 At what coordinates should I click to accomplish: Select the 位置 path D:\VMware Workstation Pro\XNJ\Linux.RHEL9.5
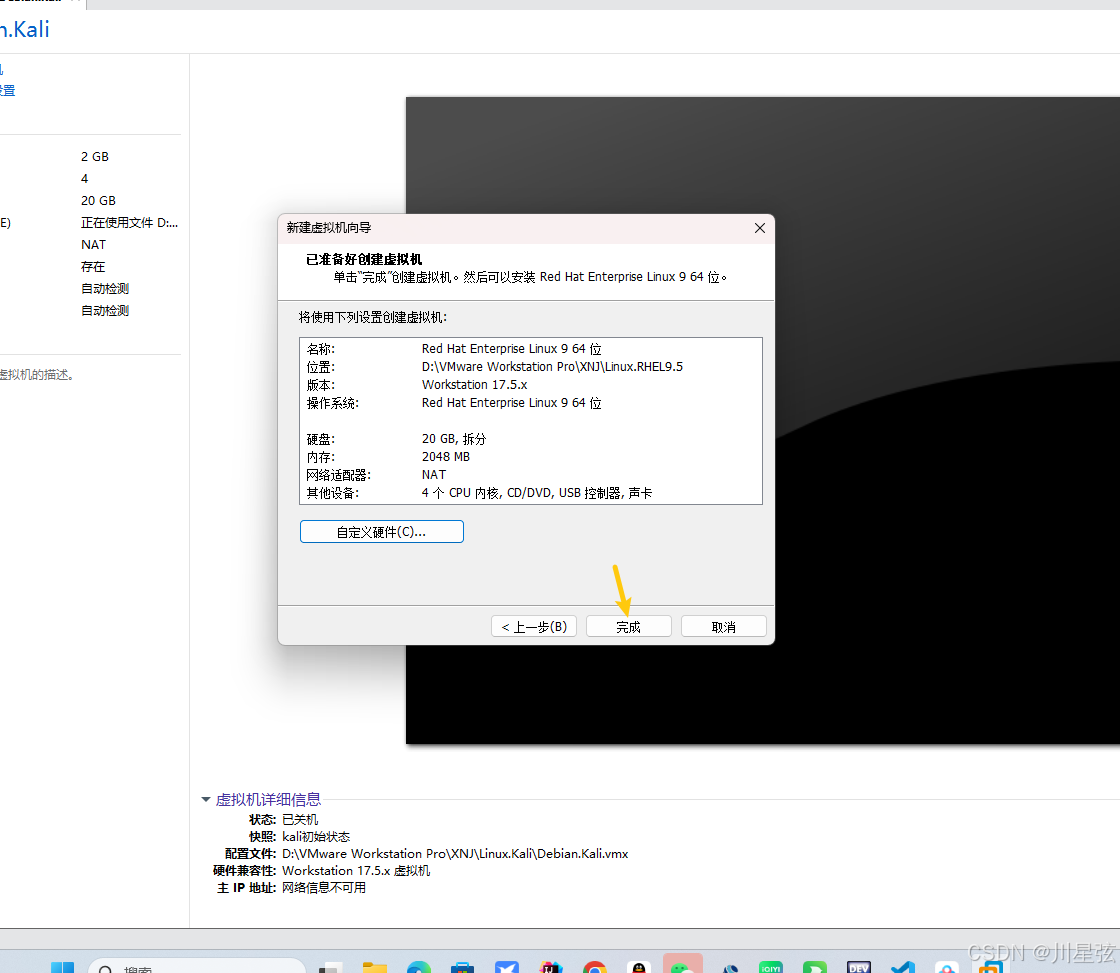(552, 366)
